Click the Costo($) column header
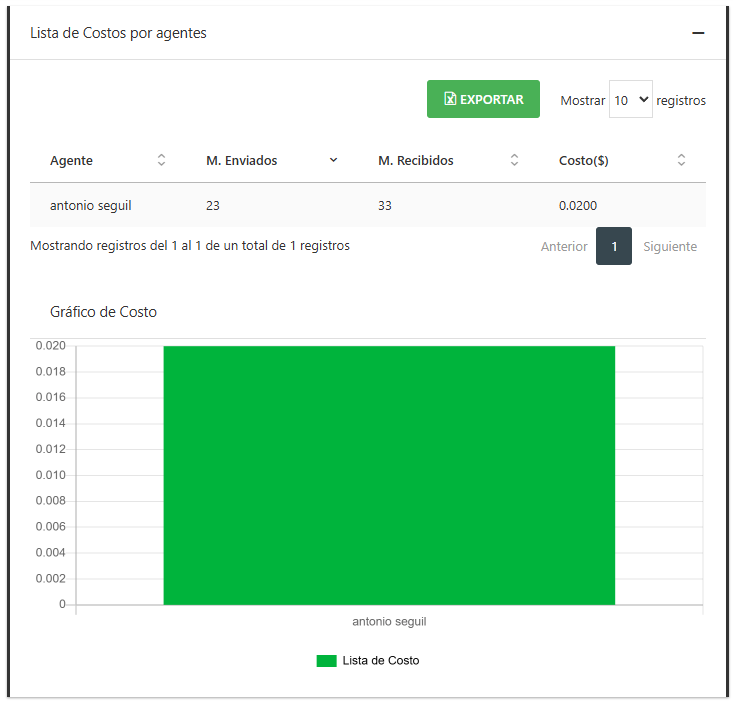 583,161
